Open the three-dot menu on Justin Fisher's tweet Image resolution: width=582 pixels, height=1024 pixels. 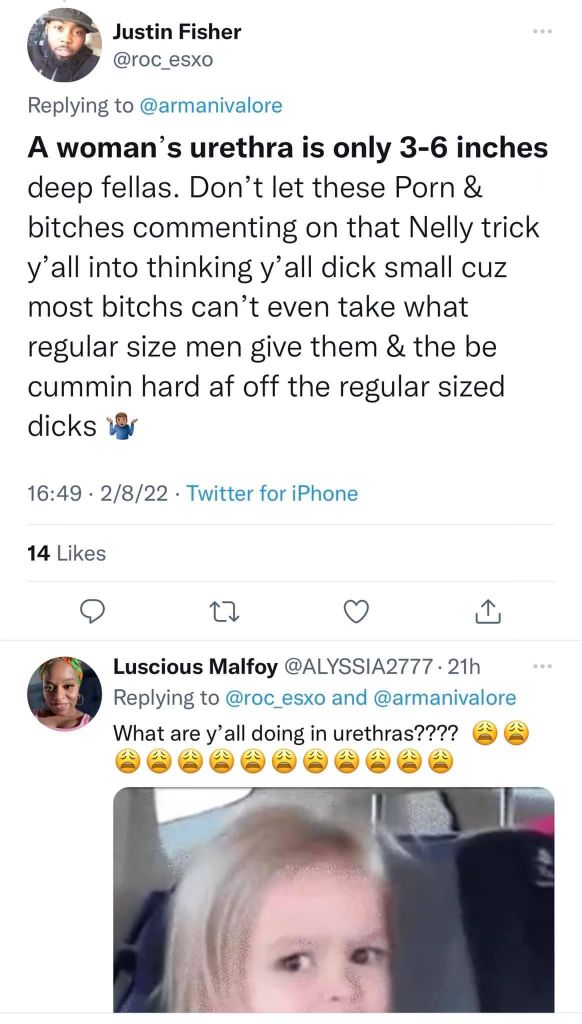[x=543, y=31]
